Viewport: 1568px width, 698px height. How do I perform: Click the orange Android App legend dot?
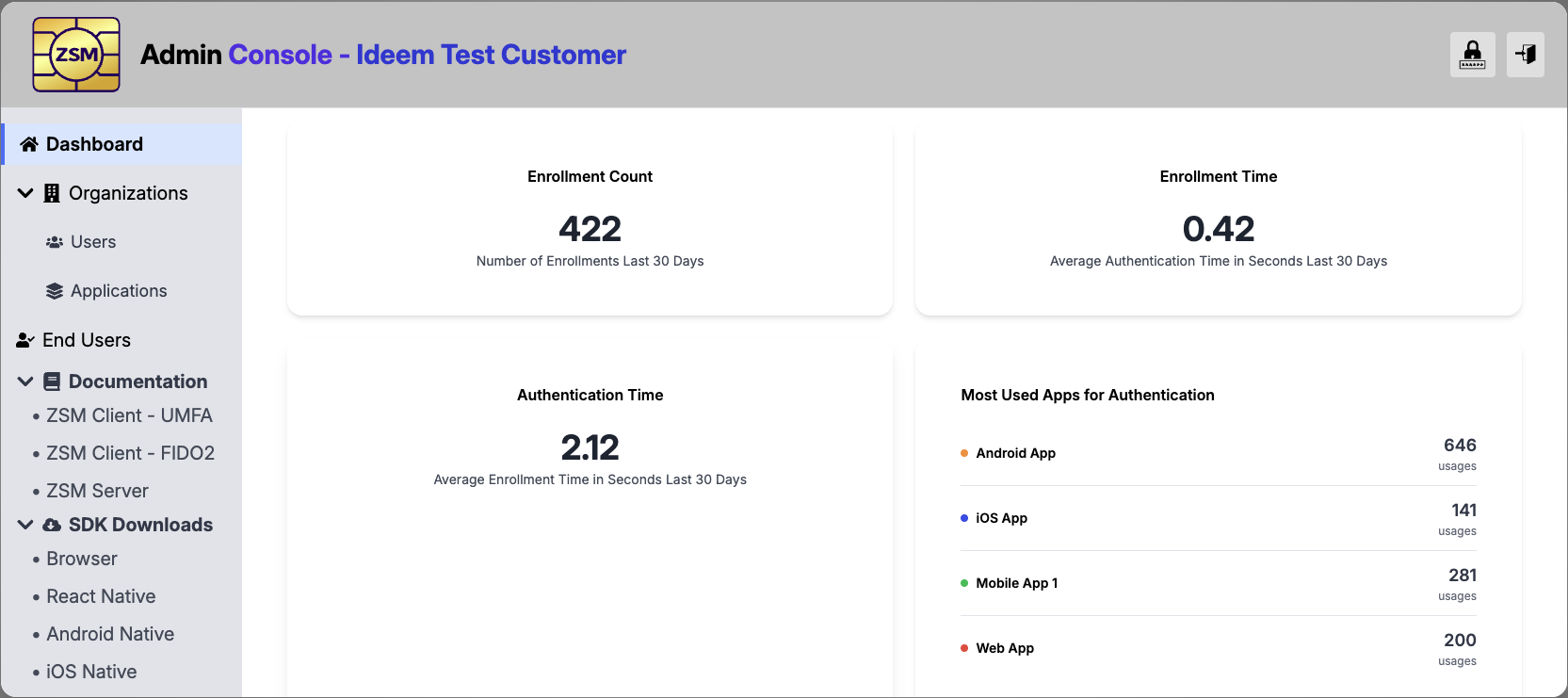[964, 453]
